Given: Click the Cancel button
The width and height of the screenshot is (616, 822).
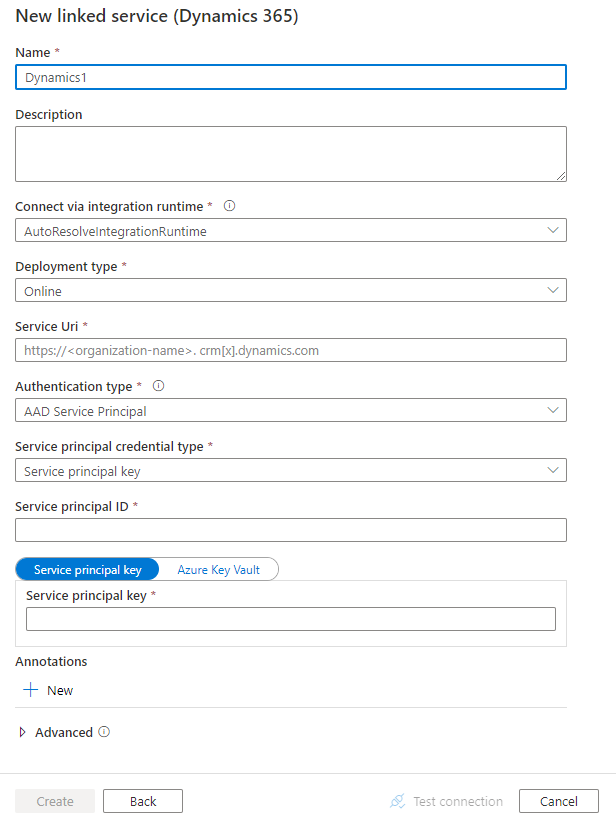Looking at the screenshot, I should click(558, 801).
